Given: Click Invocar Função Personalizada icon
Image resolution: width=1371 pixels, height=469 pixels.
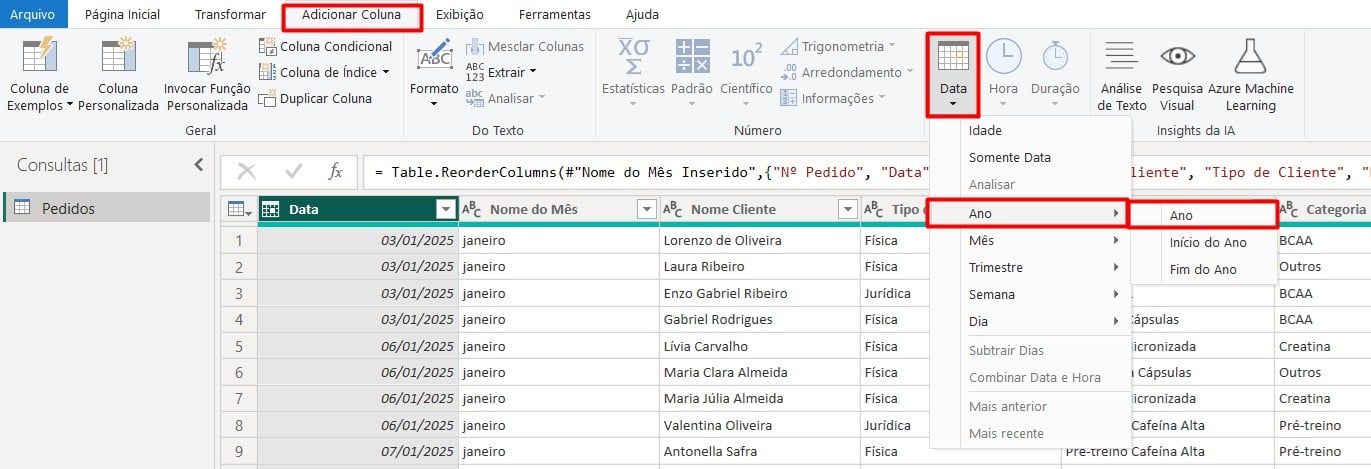Looking at the screenshot, I should coord(207,56).
